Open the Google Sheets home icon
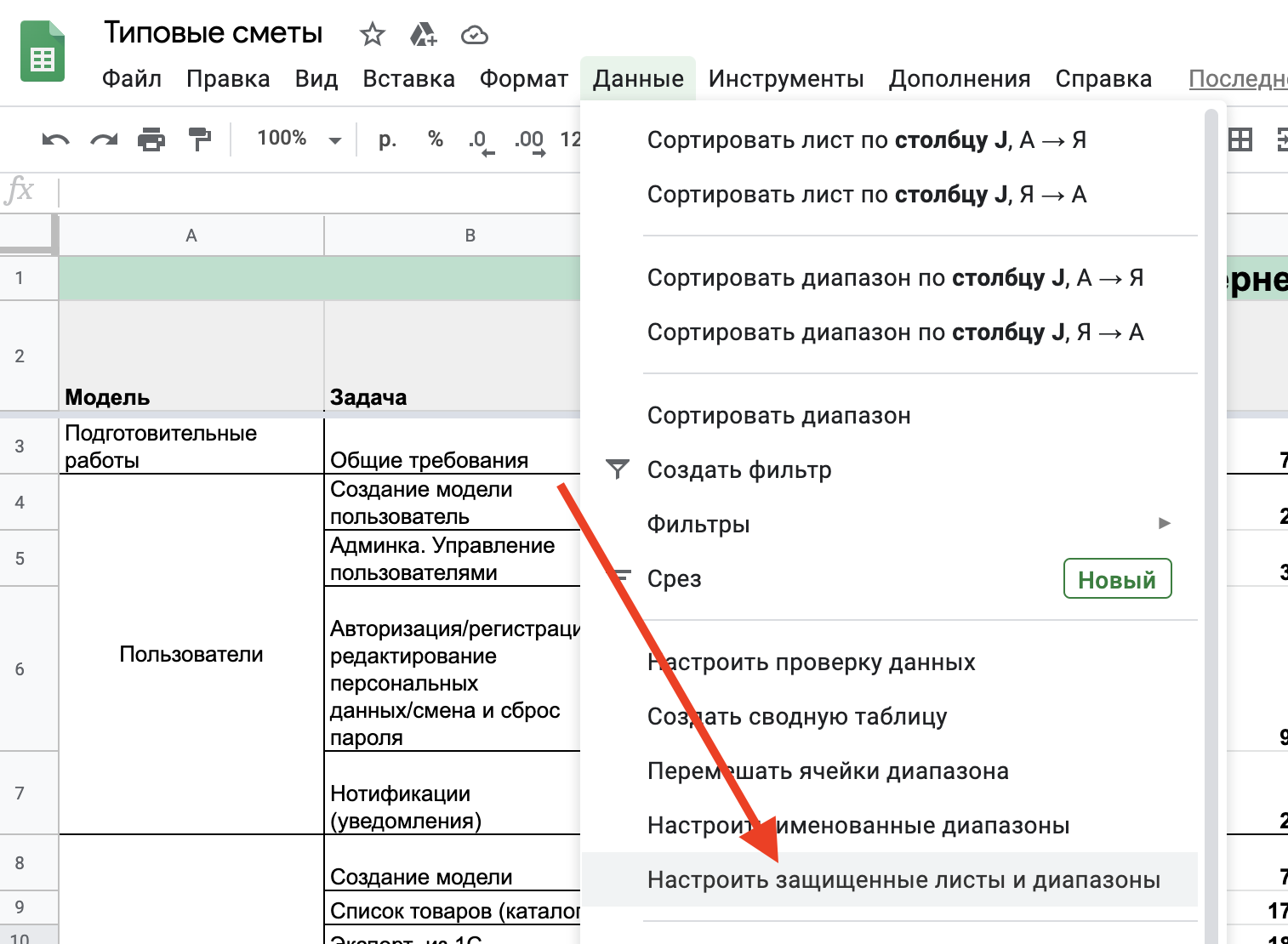This screenshot has height=944, width=1288. [43, 53]
